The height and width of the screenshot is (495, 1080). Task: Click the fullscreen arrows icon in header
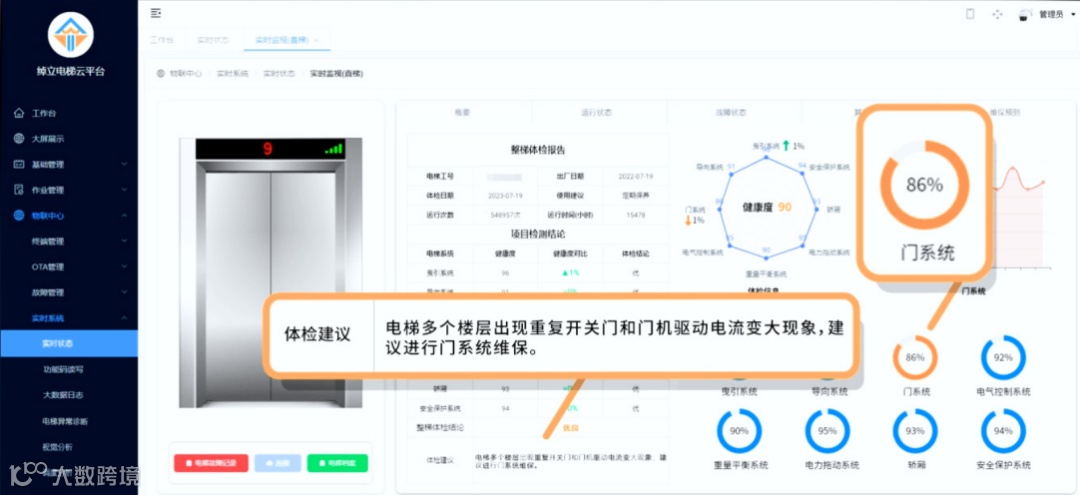pyautogui.click(x=997, y=14)
